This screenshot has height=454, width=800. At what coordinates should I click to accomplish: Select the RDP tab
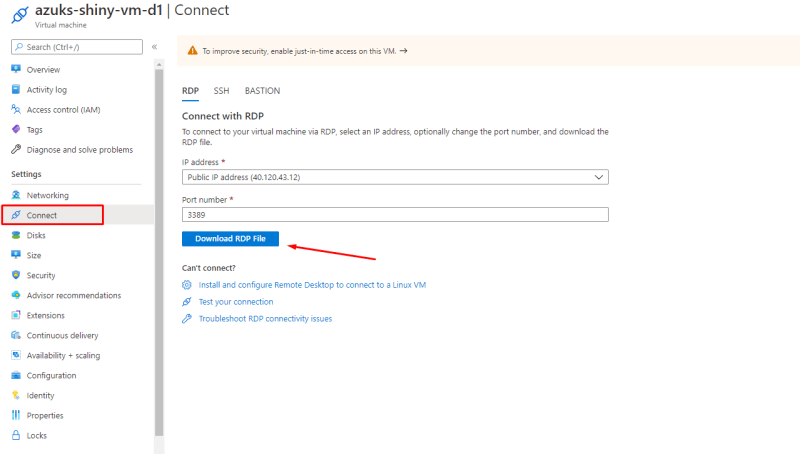pos(190,91)
